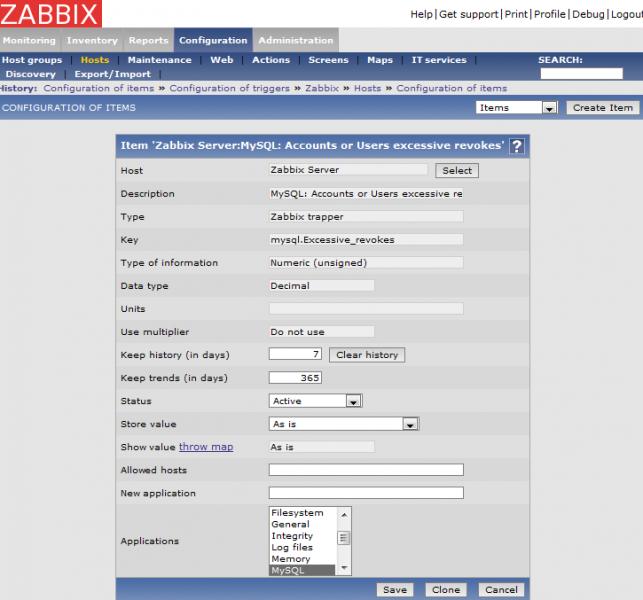Image resolution: width=643 pixels, height=600 pixels.
Task: Go to the Inventory tab
Action: [x=92, y=40]
